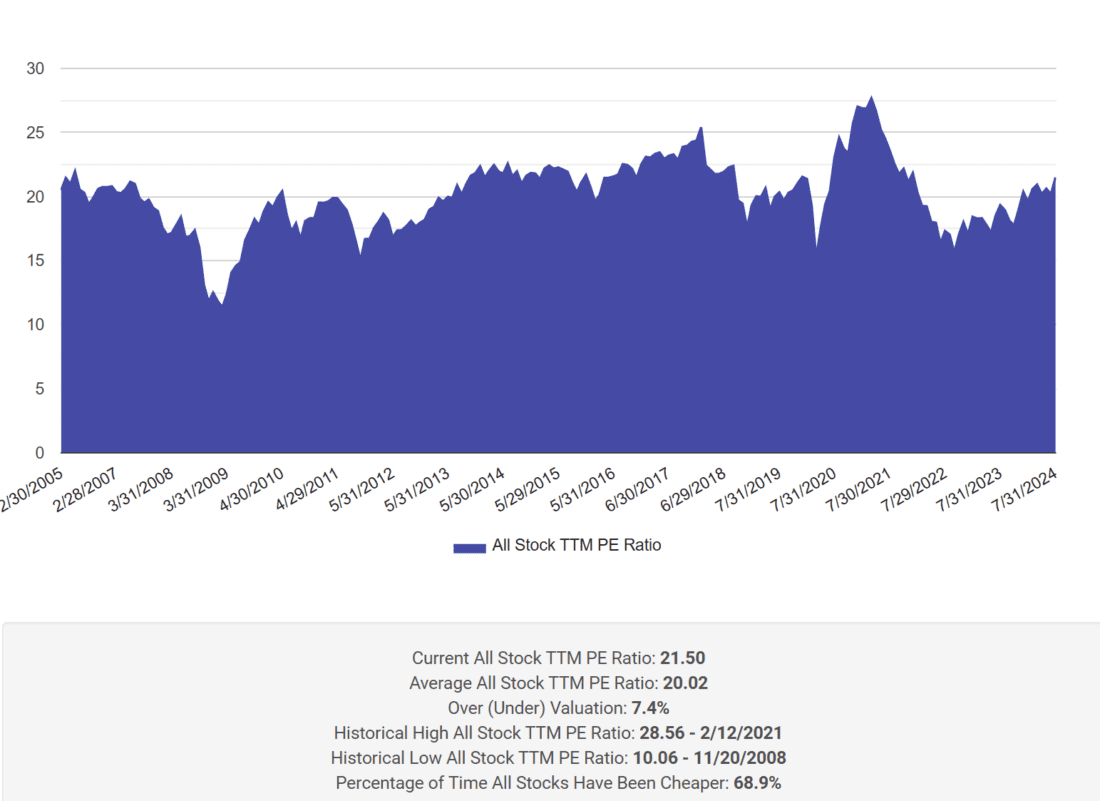The image size is (1100, 801).
Task: Click the blue legend swatch for All Stock
Action: (469, 546)
